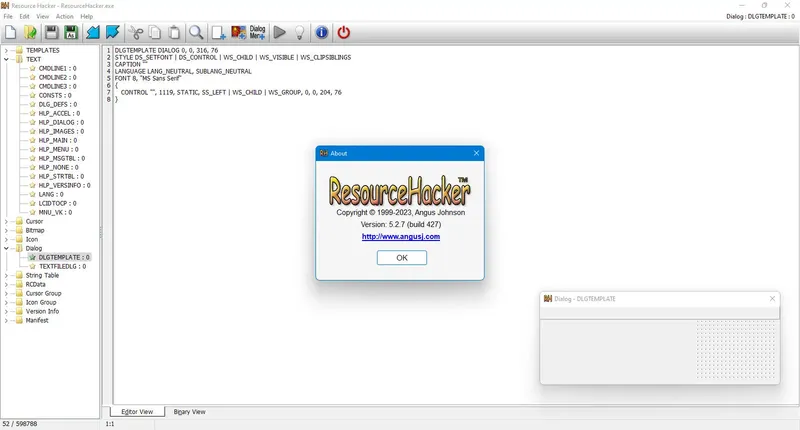Expand the Version Info folder node
This screenshot has height=430, width=800.
[x=6, y=311]
